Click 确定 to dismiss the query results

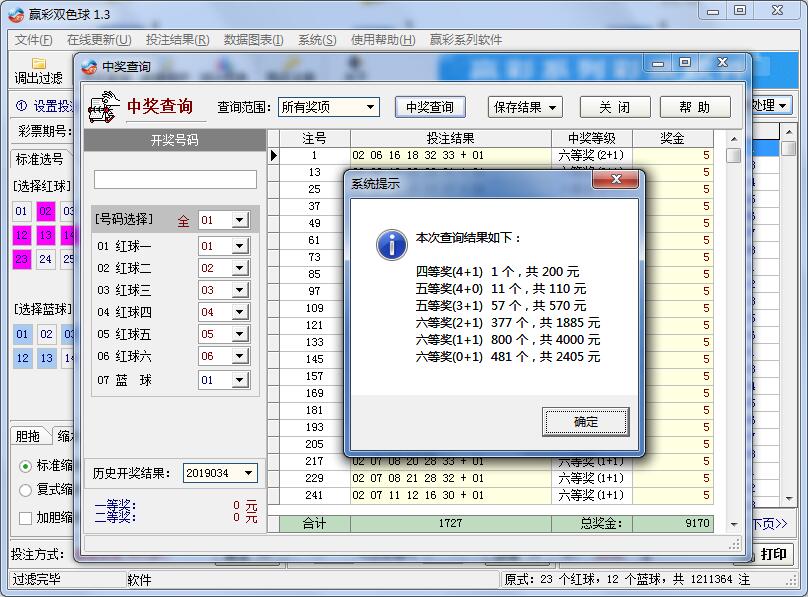tap(585, 423)
